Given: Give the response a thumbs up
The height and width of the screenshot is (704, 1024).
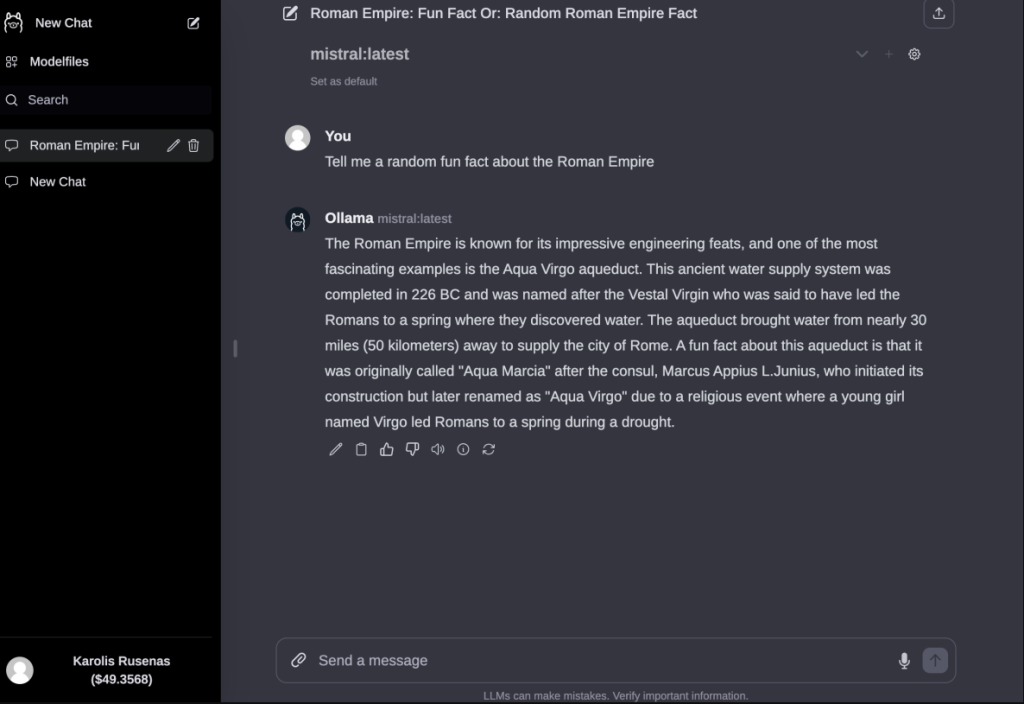Looking at the screenshot, I should click(x=387, y=449).
